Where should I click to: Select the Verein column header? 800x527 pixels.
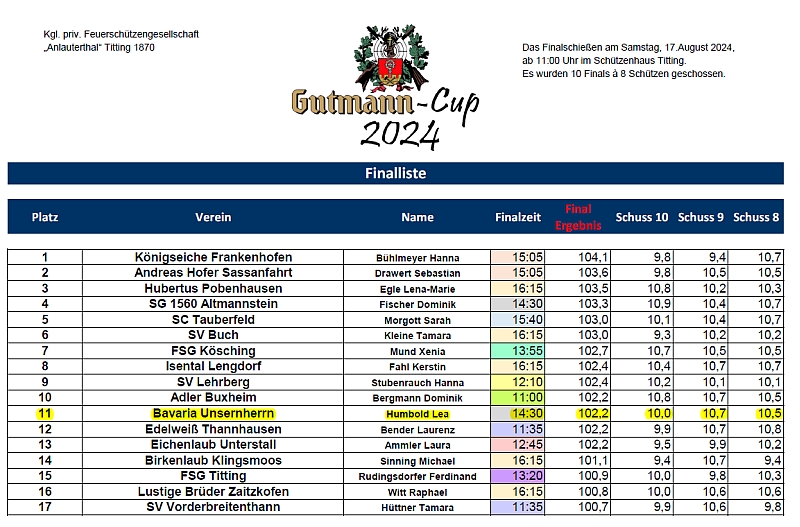point(214,217)
